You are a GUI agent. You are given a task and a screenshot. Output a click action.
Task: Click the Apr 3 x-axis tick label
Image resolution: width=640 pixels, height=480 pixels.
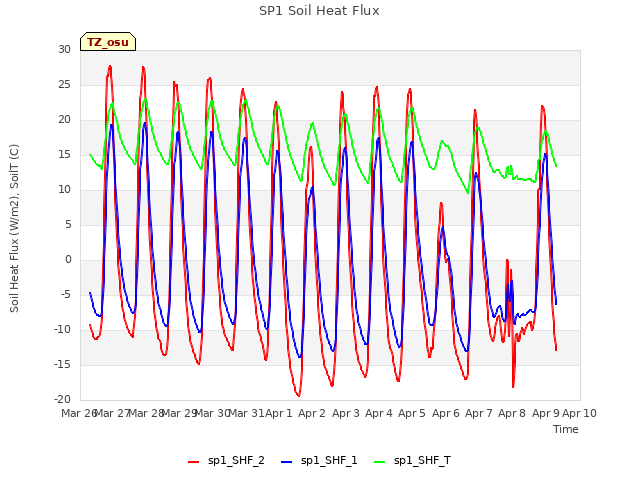pyautogui.click(x=346, y=413)
